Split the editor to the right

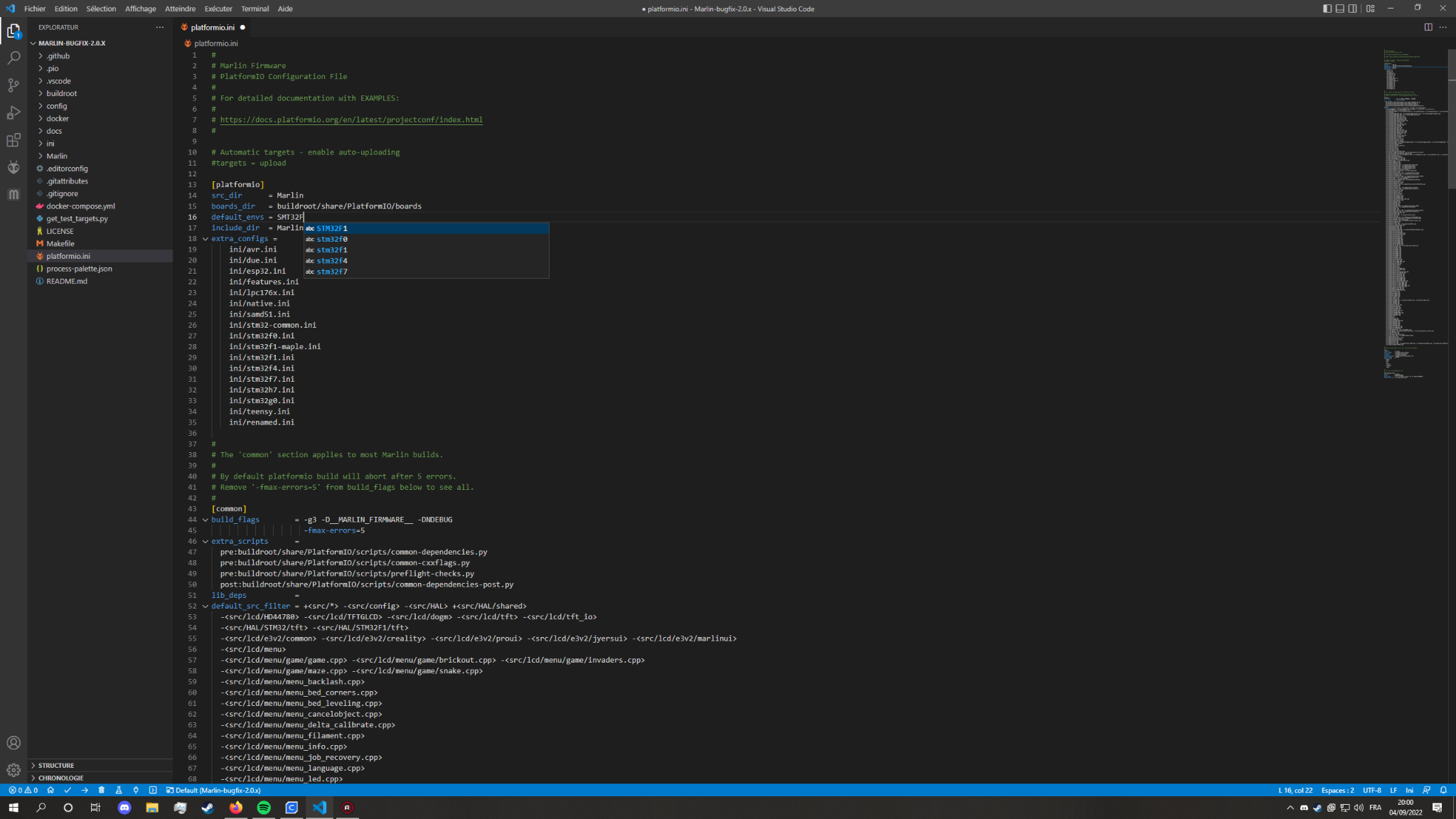coord(1428,27)
